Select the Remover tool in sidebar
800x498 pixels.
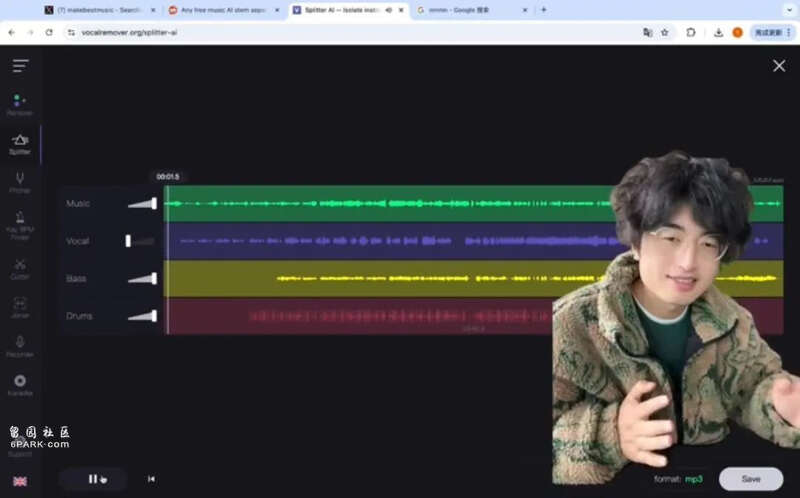click(x=20, y=104)
